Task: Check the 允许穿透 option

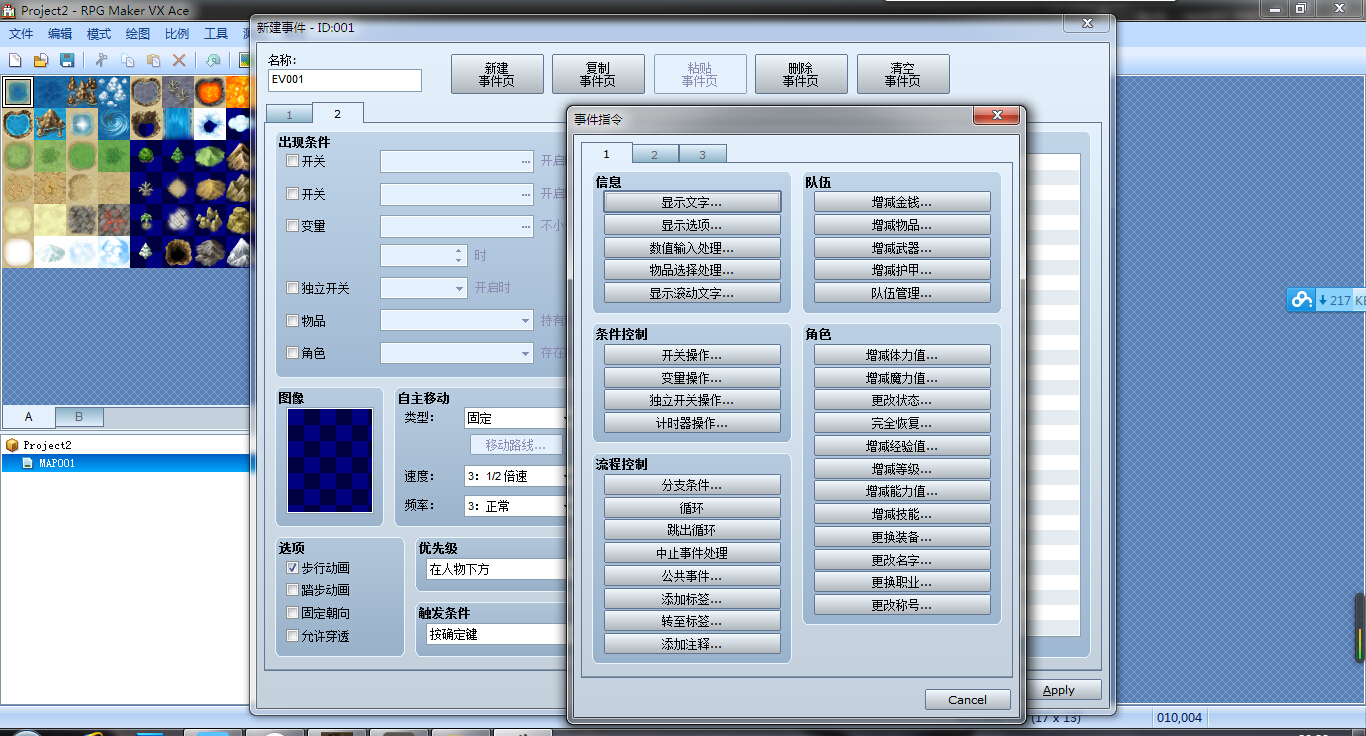Action: [x=292, y=636]
